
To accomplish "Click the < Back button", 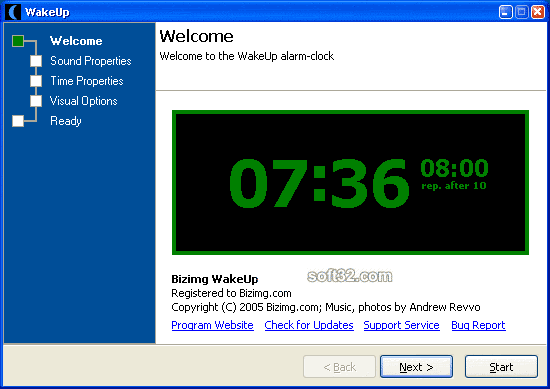I will pos(339,367).
